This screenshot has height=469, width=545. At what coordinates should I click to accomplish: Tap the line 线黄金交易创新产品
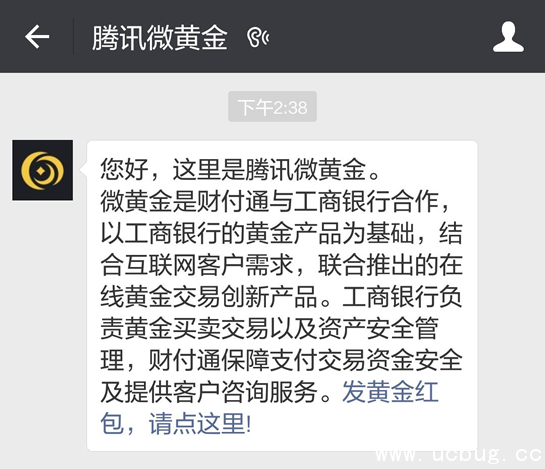coord(209,296)
